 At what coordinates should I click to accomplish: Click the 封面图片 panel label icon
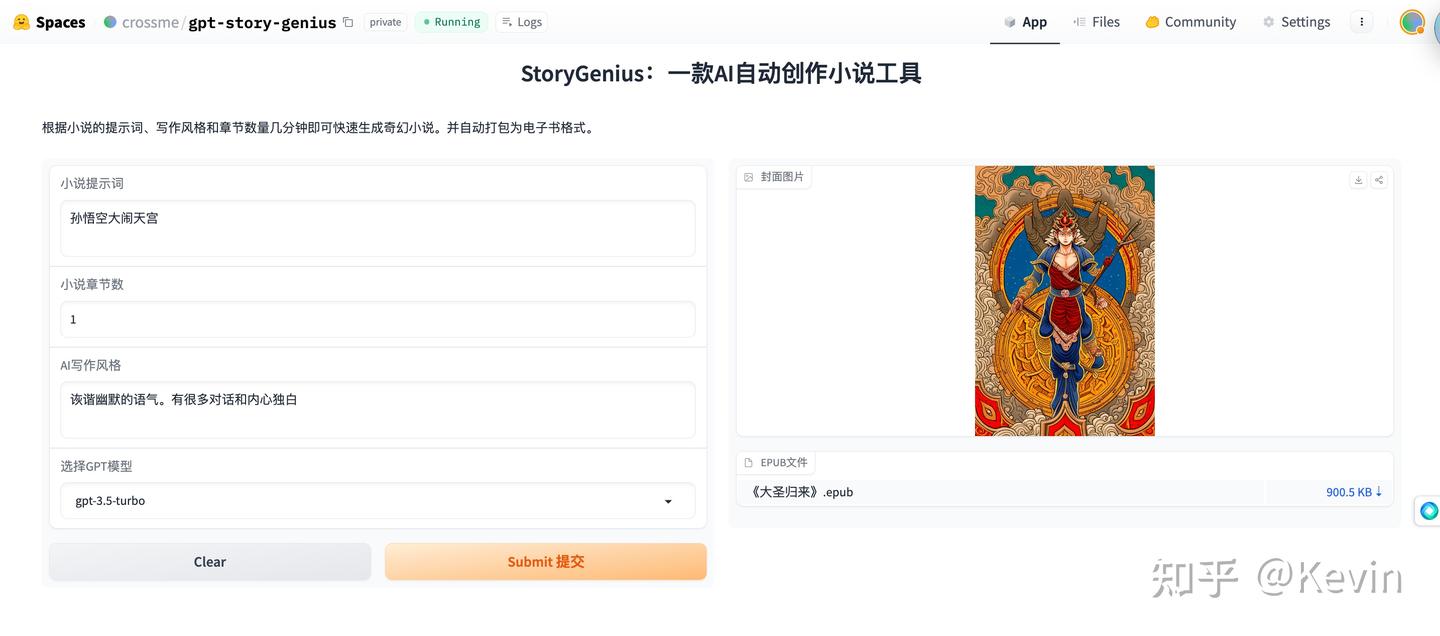[748, 176]
